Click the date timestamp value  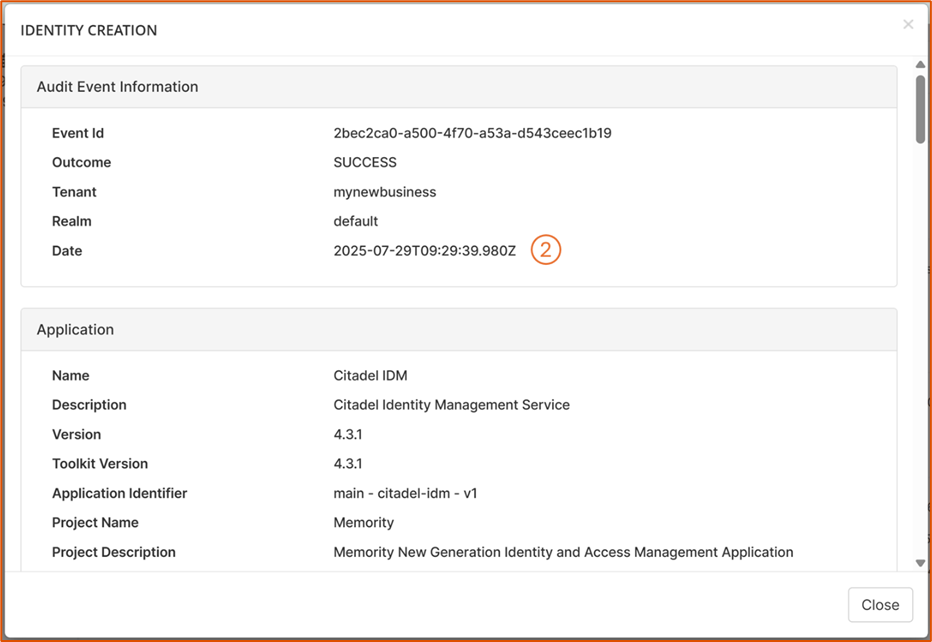click(425, 251)
